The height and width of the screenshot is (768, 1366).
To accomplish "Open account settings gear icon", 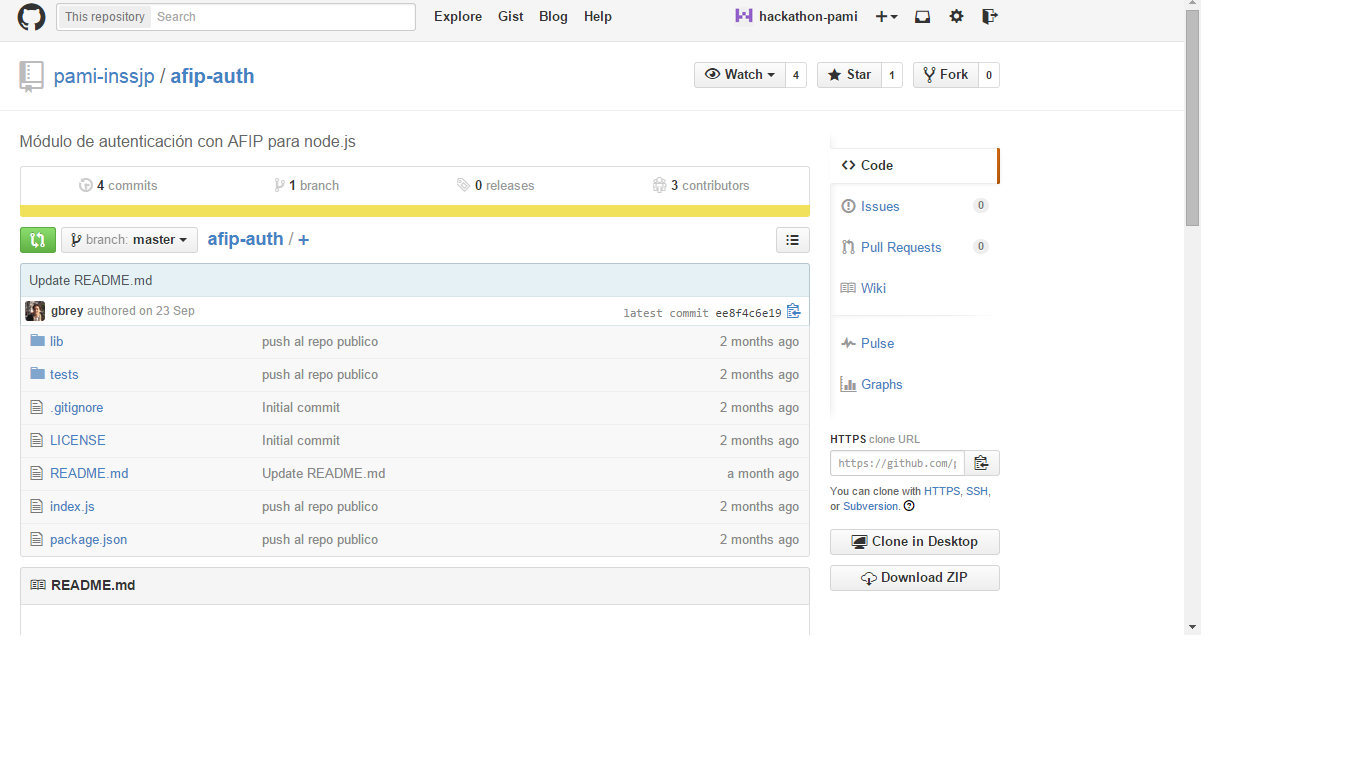I will [956, 16].
